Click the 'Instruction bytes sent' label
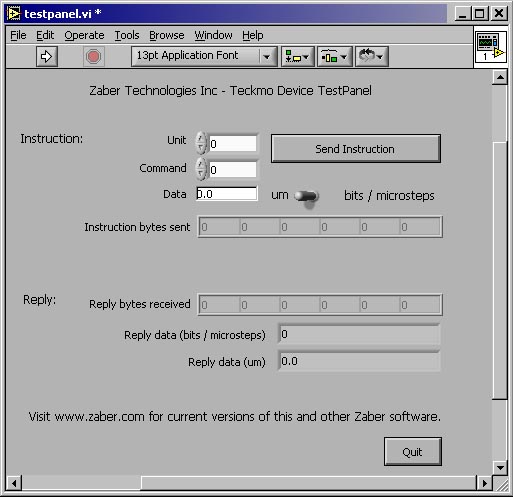This screenshot has height=497, width=513. (137, 227)
